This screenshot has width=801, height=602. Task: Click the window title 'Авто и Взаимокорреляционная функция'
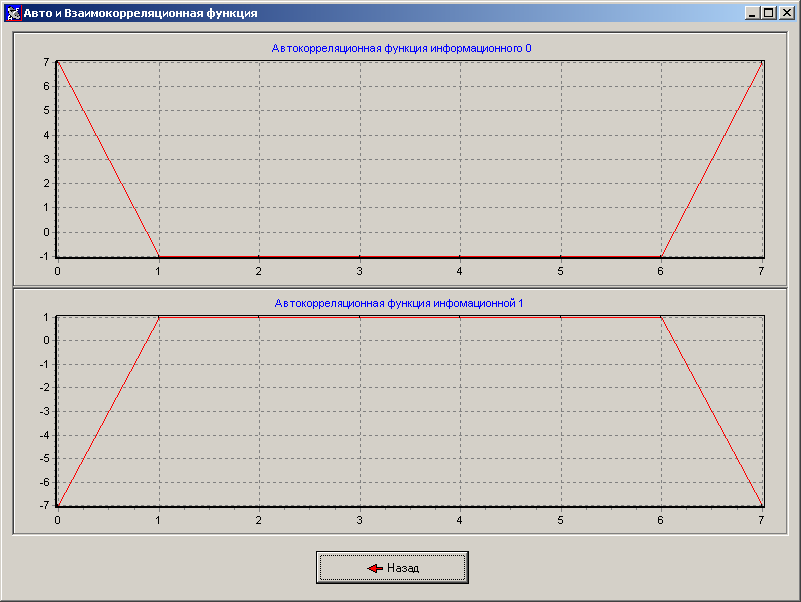click(140, 13)
